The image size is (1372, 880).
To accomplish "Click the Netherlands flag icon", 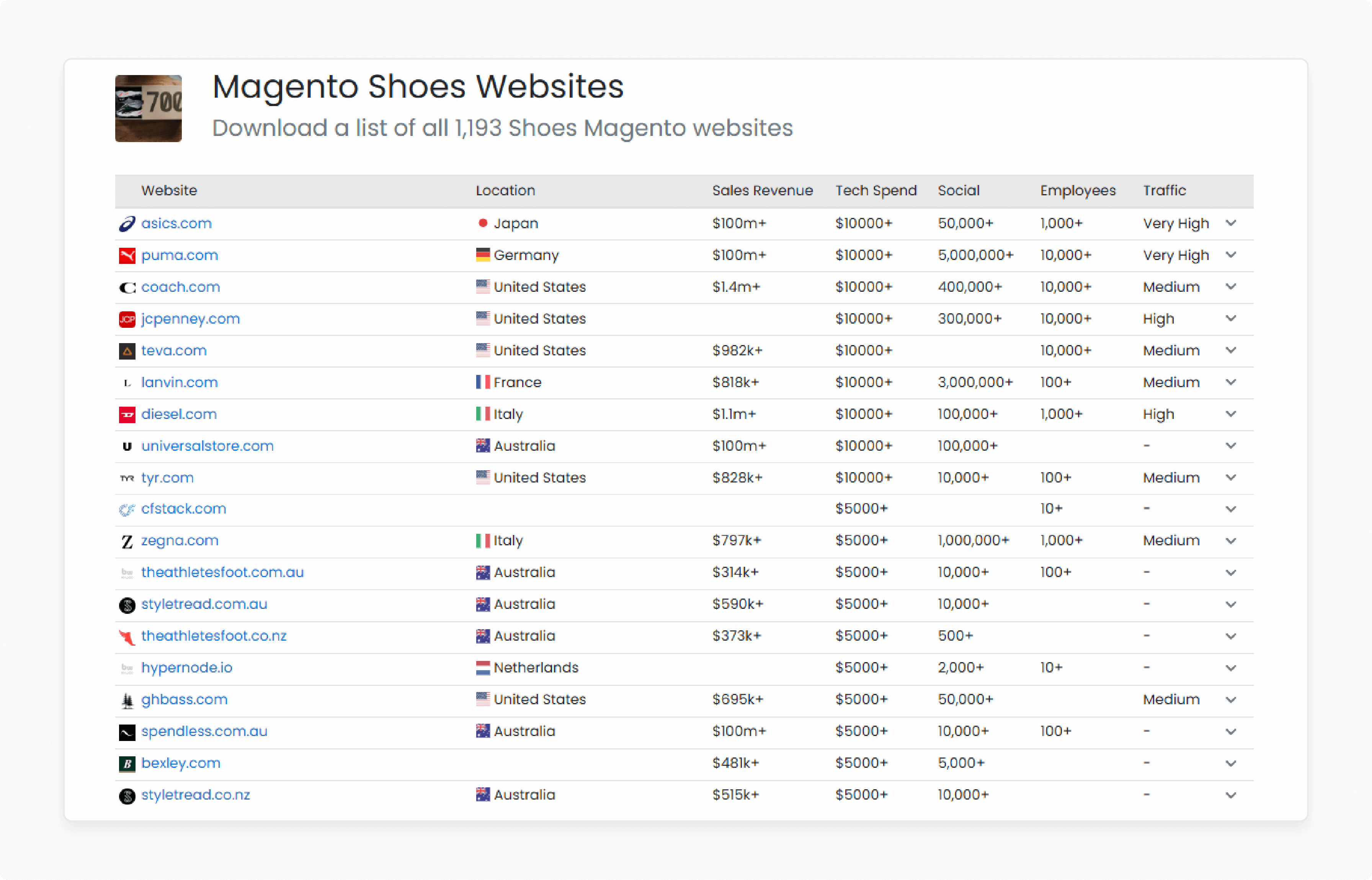I will click(x=483, y=667).
